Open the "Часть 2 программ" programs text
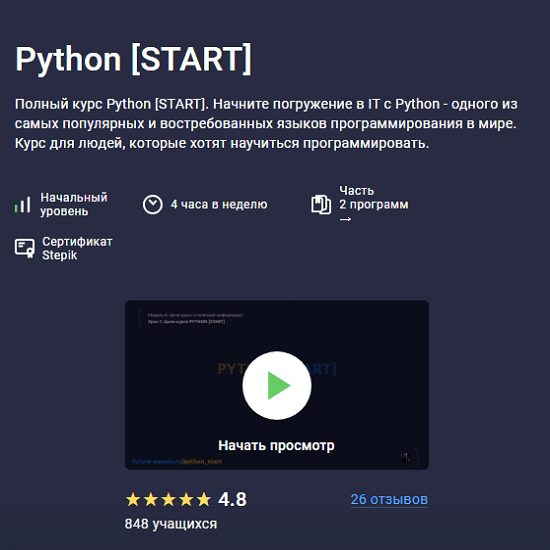 tap(374, 197)
